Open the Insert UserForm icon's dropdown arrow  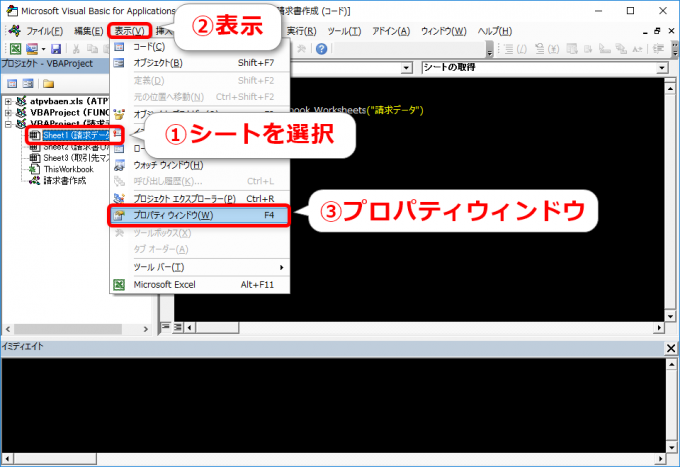tap(43, 49)
